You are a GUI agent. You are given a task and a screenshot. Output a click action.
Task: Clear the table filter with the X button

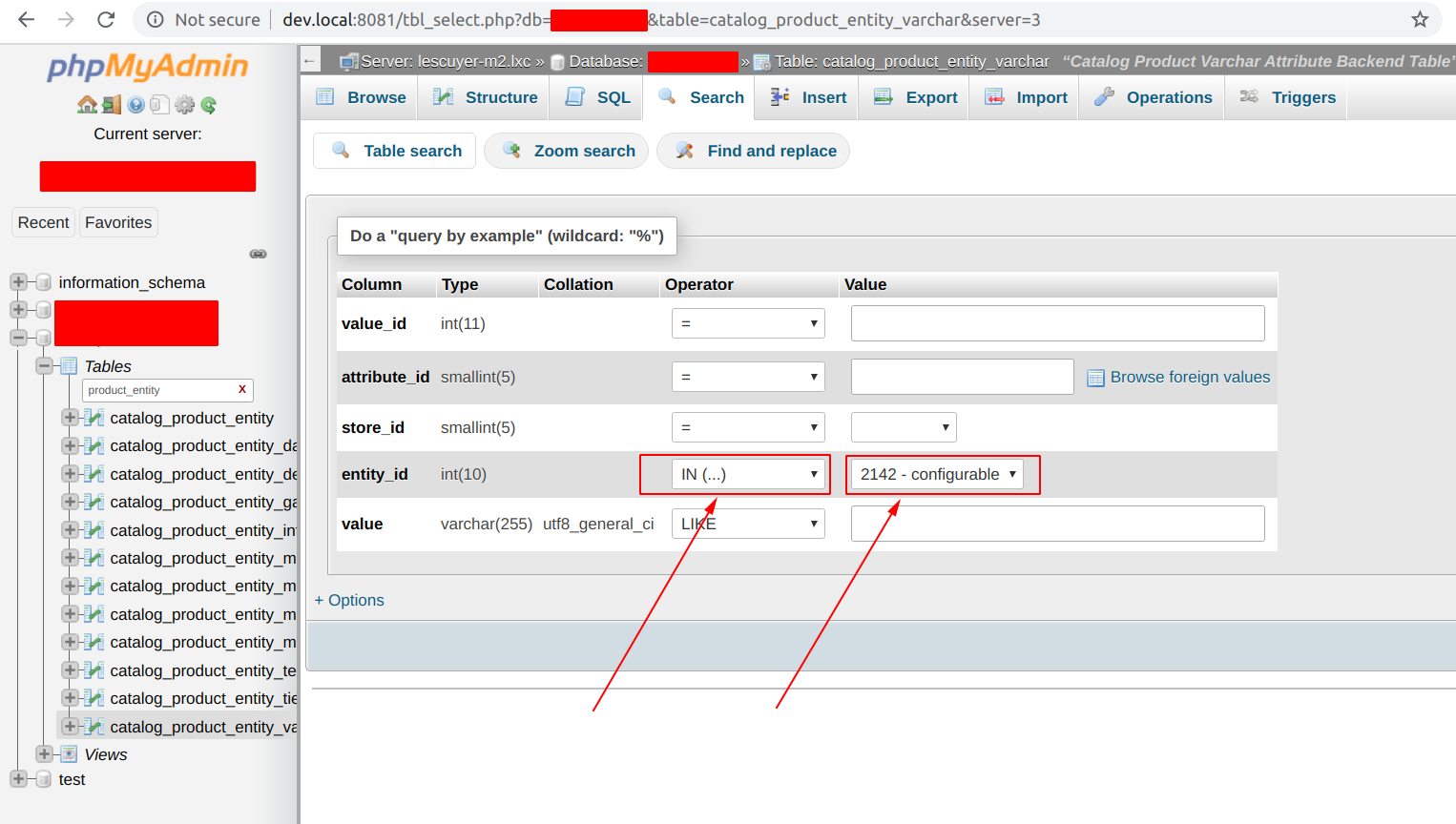pos(241,390)
